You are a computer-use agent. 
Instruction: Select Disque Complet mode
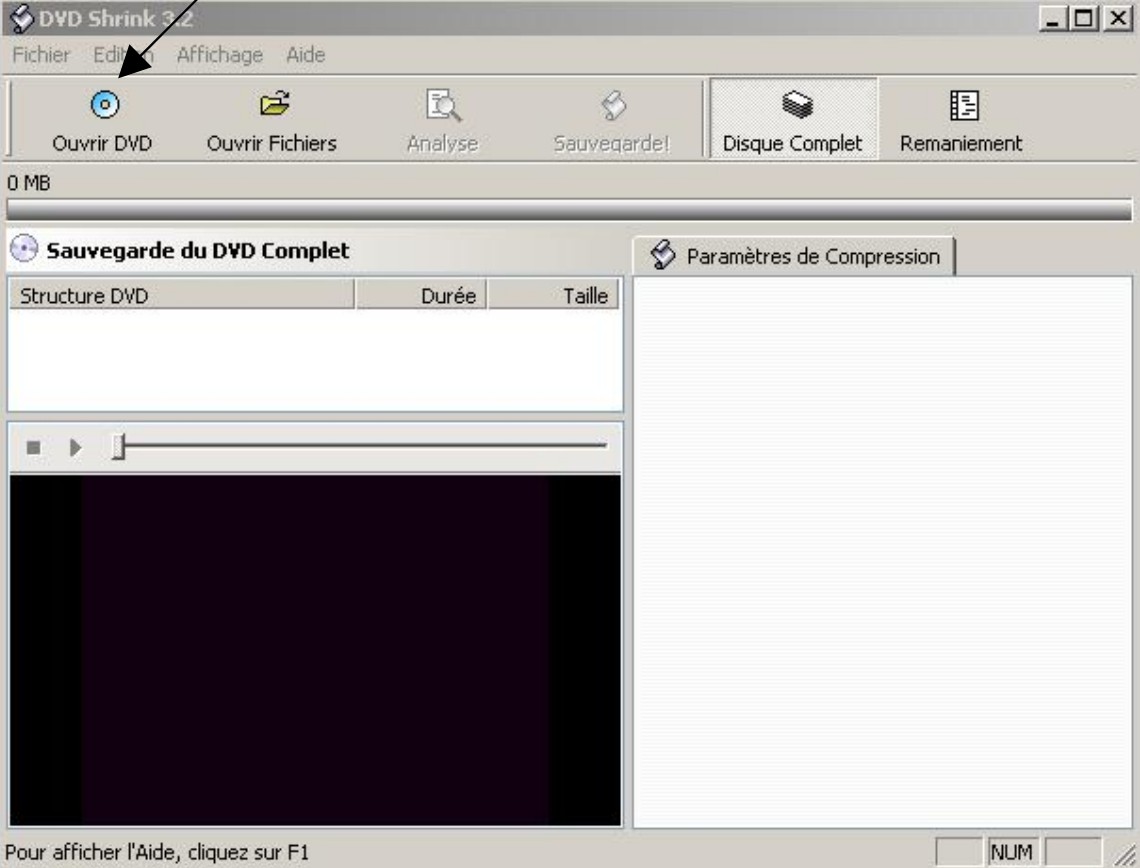[x=793, y=120]
